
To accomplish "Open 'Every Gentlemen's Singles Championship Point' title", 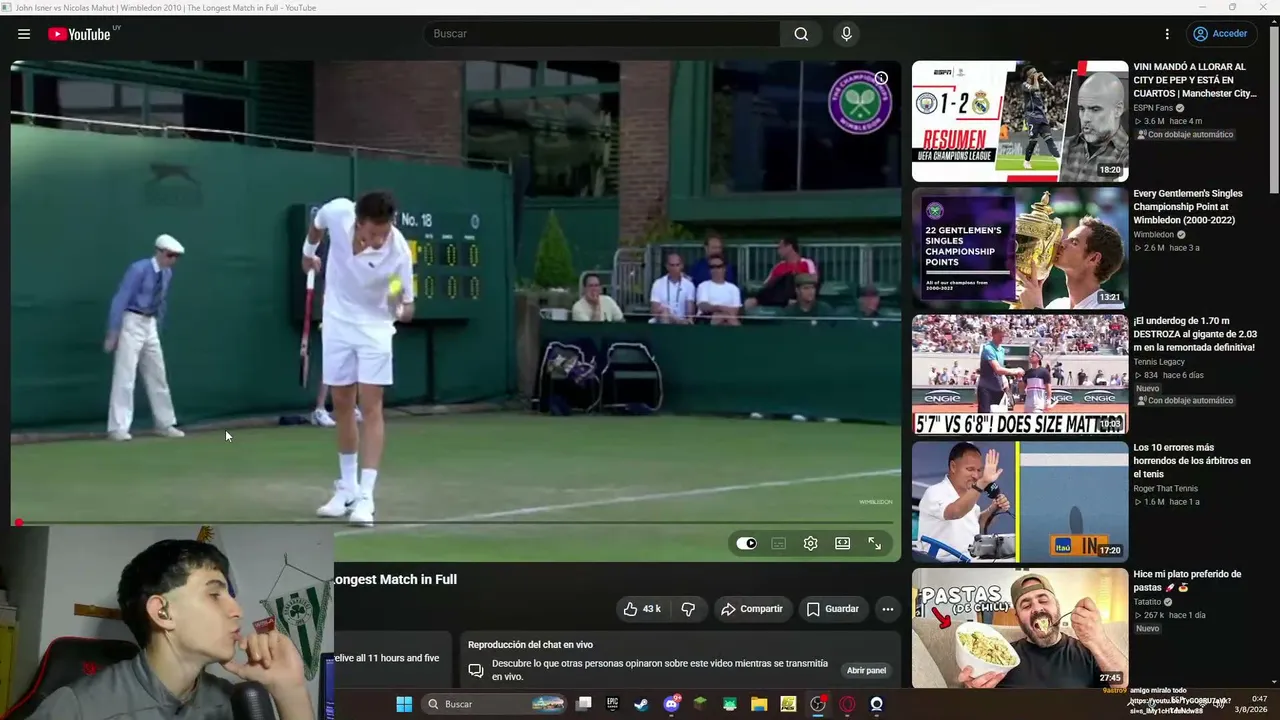I will click(x=1188, y=207).
